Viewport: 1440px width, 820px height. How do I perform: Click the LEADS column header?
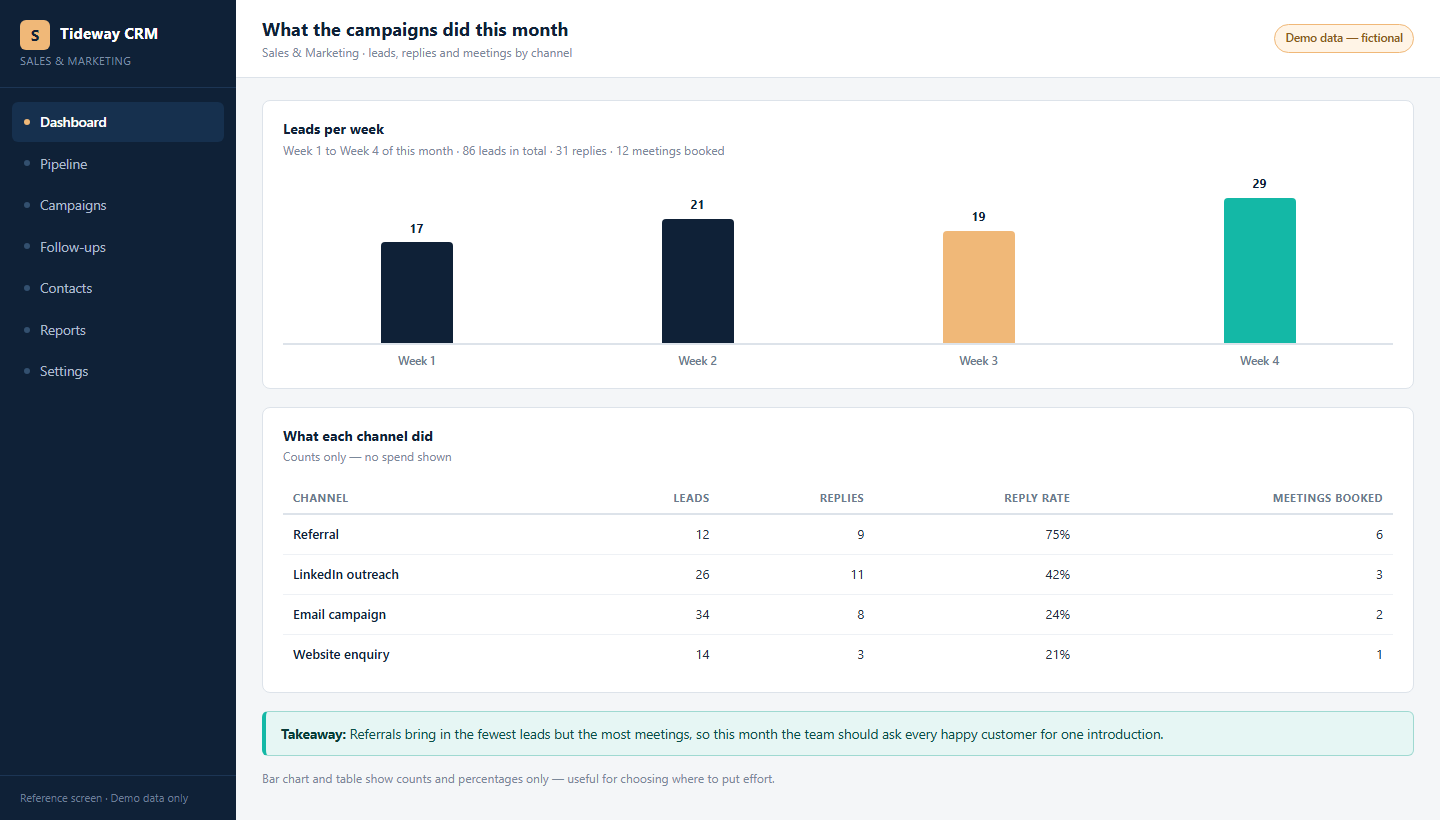click(x=691, y=498)
